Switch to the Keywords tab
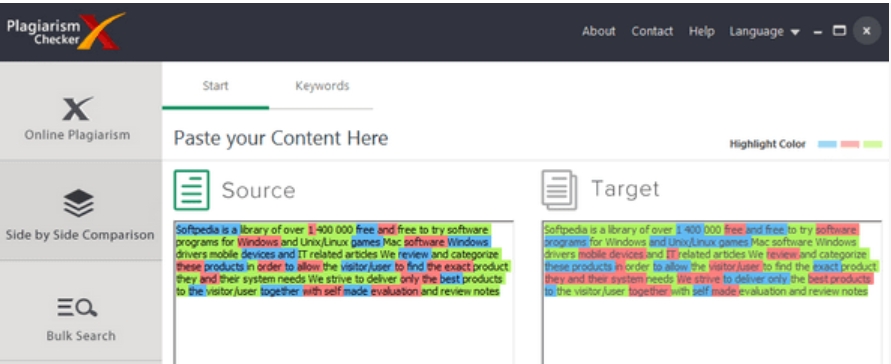Image resolution: width=891 pixels, height=364 pixels. tap(322, 86)
